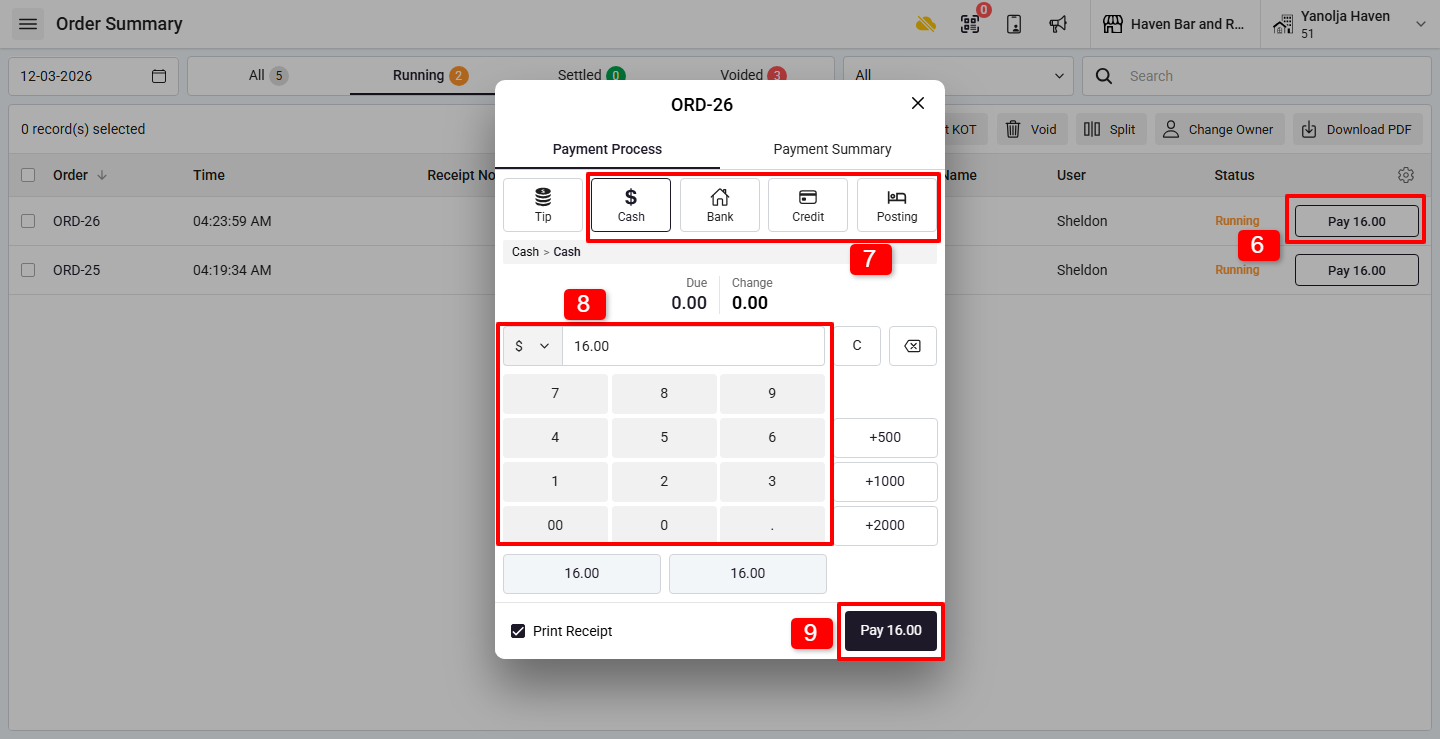Switch to Payment Process tab
This screenshot has width=1440, height=739.
(607, 149)
